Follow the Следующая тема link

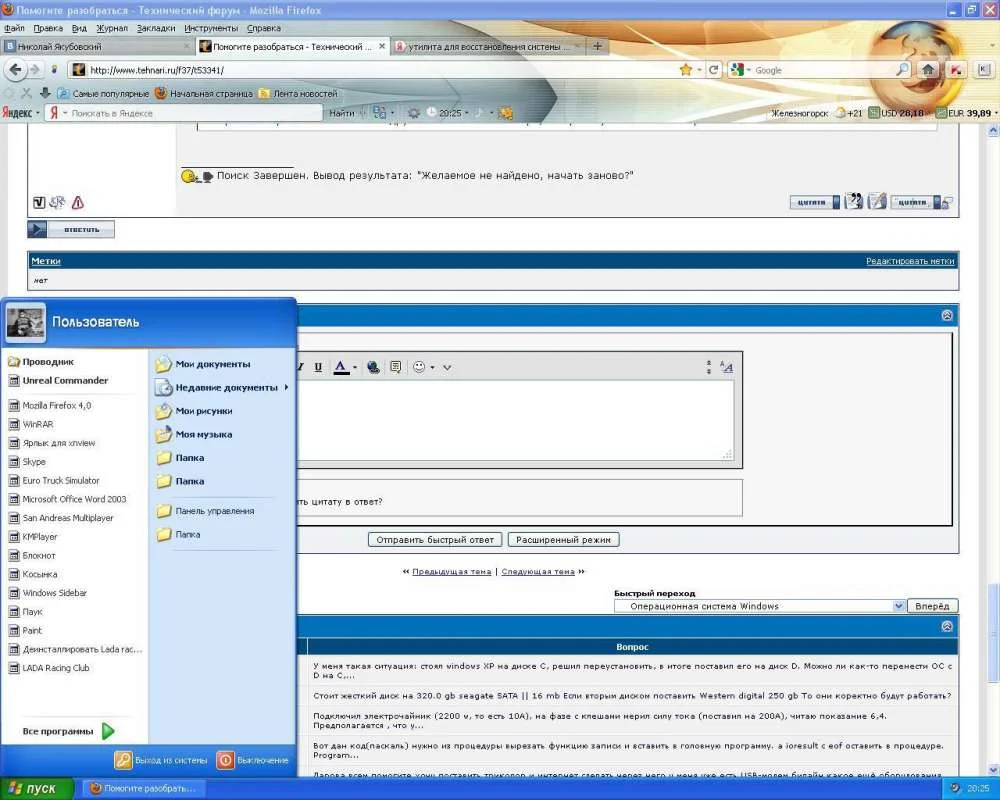538,572
